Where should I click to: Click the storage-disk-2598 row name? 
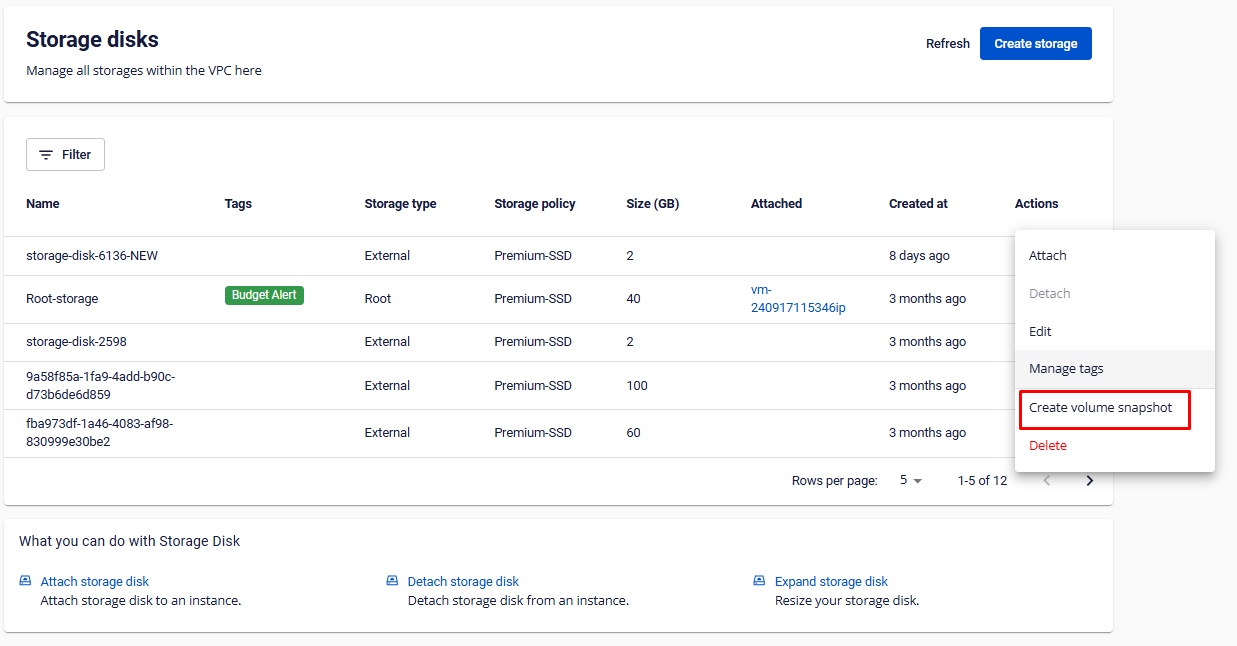(x=75, y=342)
